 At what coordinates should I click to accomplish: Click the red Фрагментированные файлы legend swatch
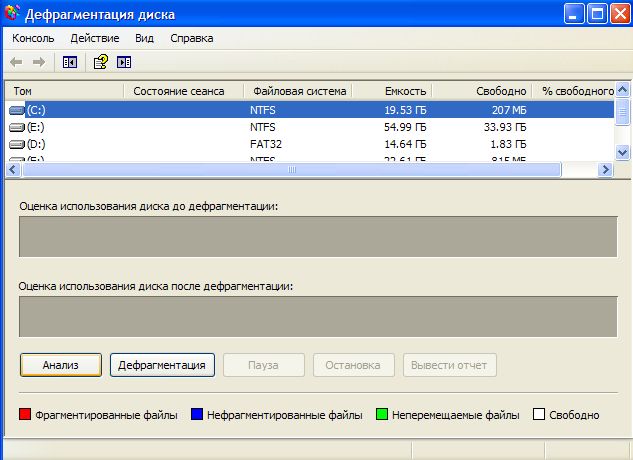pyautogui.click(x=25, y=415)
